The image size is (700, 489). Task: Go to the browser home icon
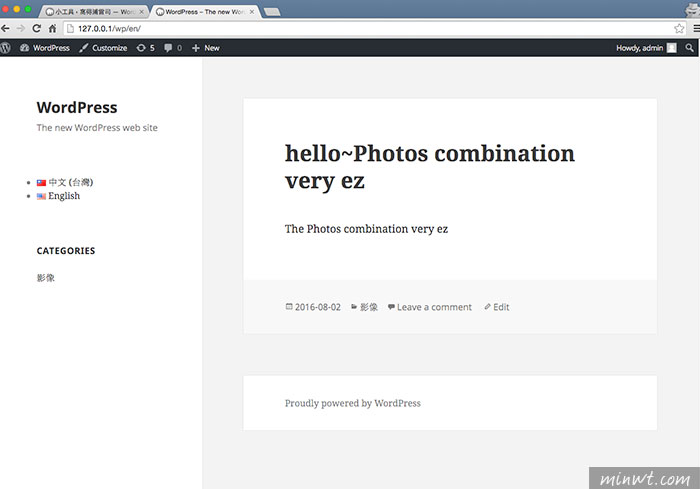pos(53,29)
